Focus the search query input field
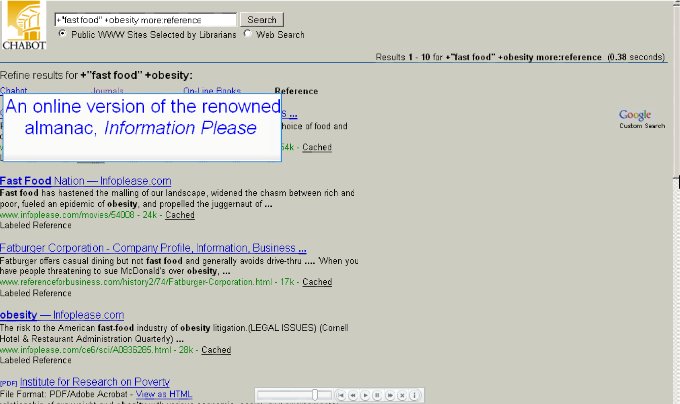The width and height of the screenshot is (680, 404). (x=146, y=20)
